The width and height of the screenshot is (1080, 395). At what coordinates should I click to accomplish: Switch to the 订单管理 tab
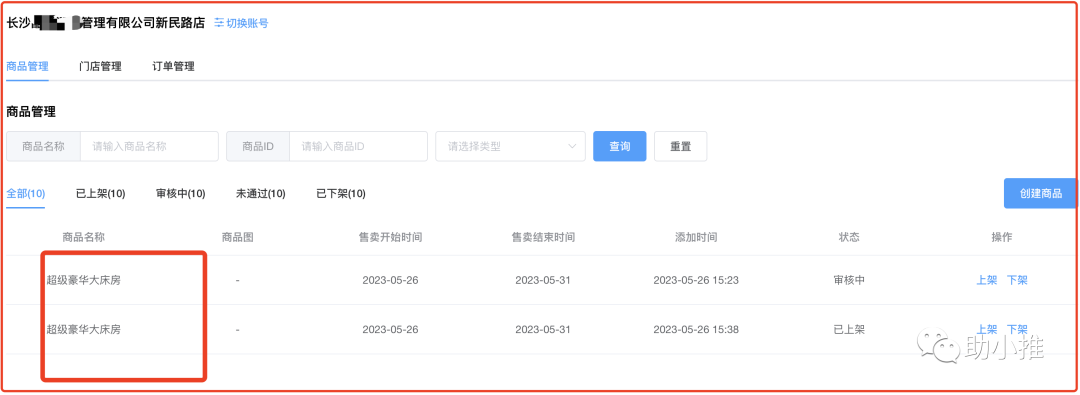[x=174, y=66]
